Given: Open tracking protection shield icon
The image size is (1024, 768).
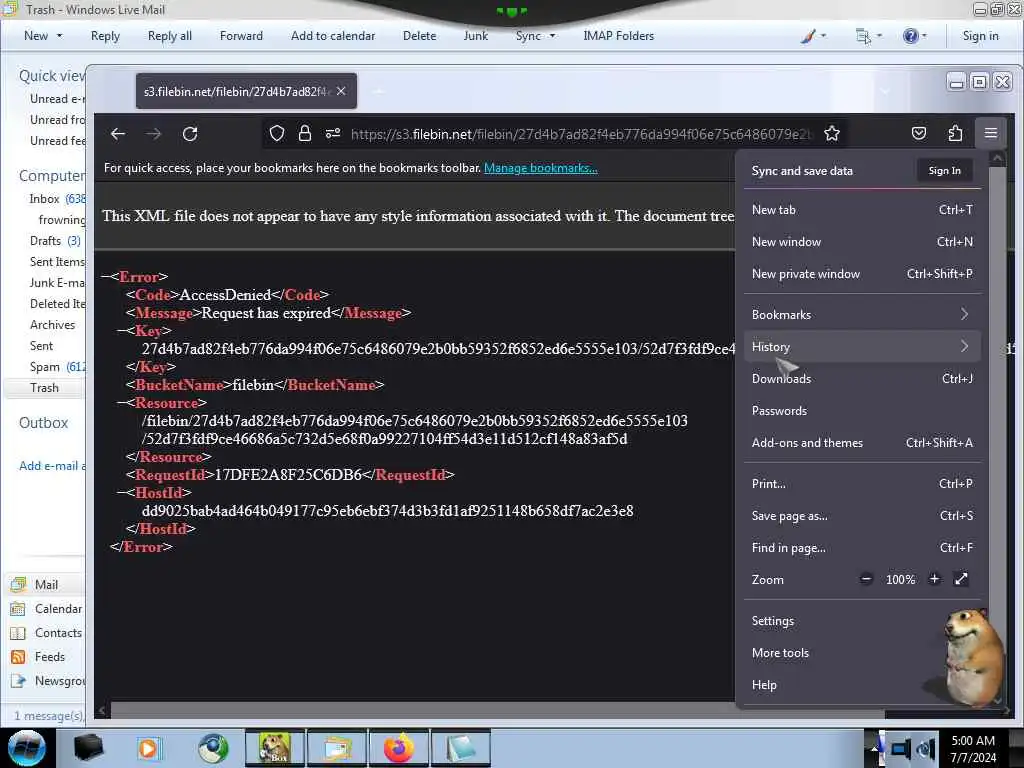Looking at the screenshot, I should tap(277, 134).
